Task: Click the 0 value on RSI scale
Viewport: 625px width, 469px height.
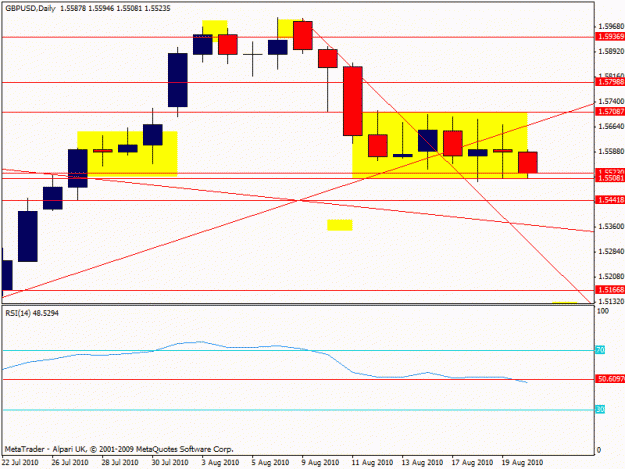Action: coord(599,450)
